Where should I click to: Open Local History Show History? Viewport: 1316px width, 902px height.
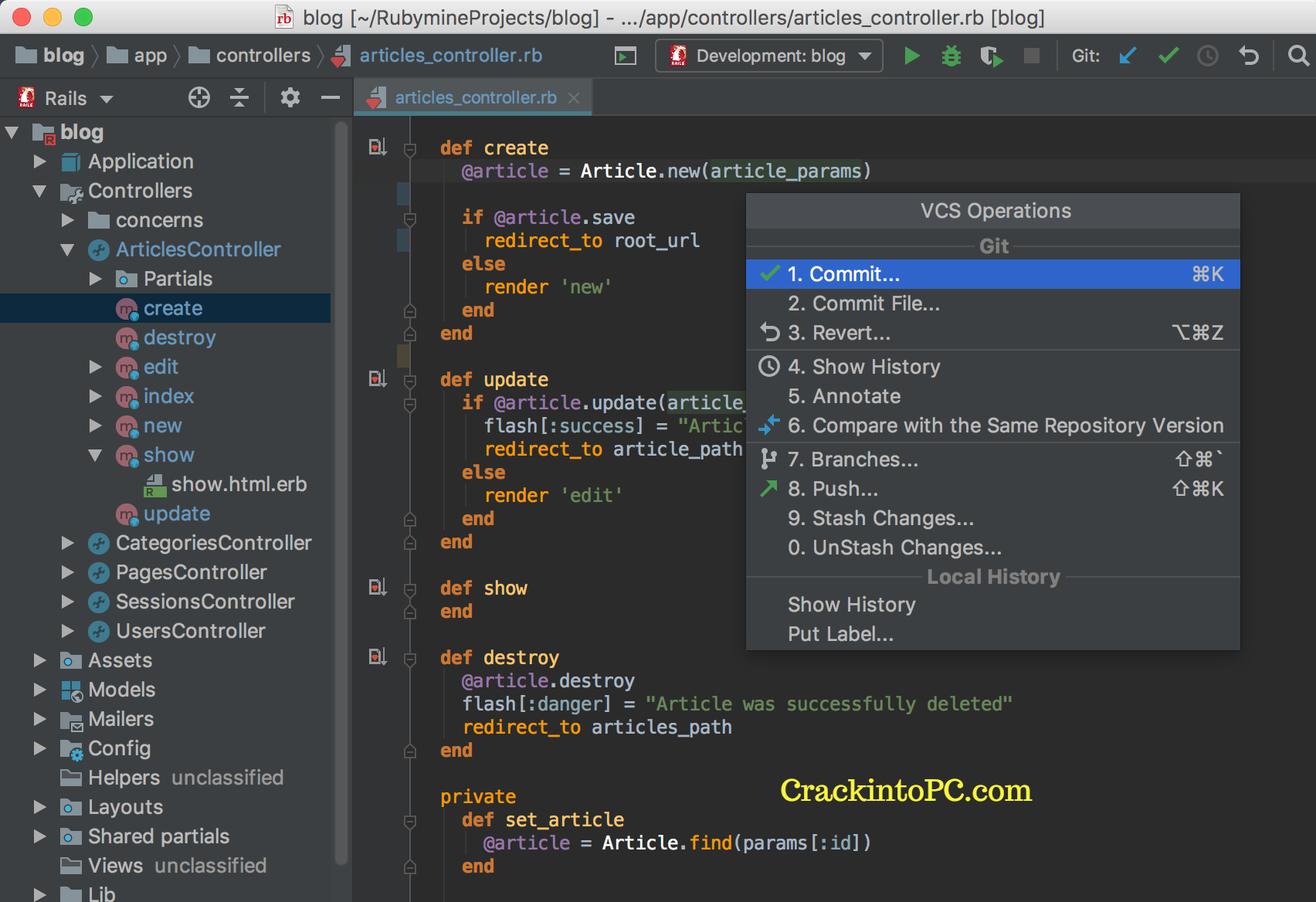(x=992, y=605)
